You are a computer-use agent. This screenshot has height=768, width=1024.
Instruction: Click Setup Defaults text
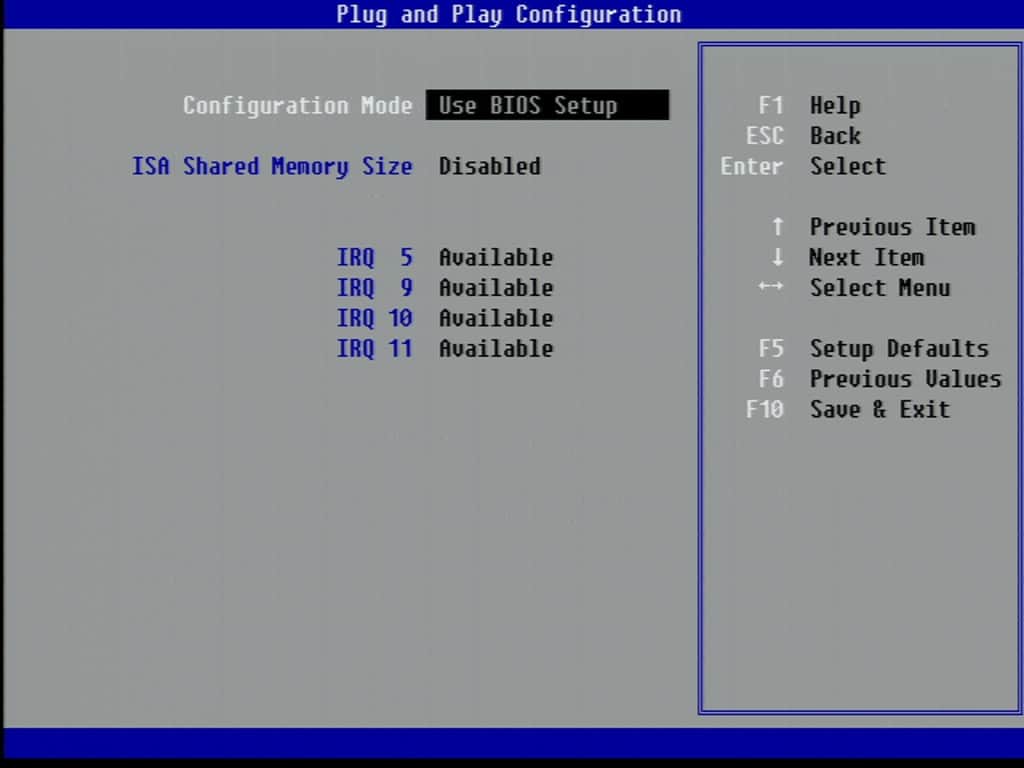(900, 349)
